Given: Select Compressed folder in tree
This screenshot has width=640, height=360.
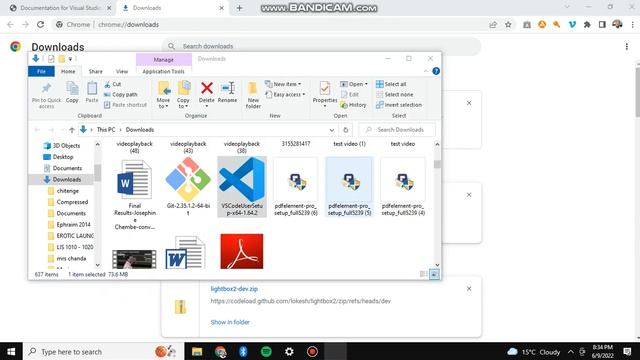Looking at the screenshot, I should tap(68, 202).
